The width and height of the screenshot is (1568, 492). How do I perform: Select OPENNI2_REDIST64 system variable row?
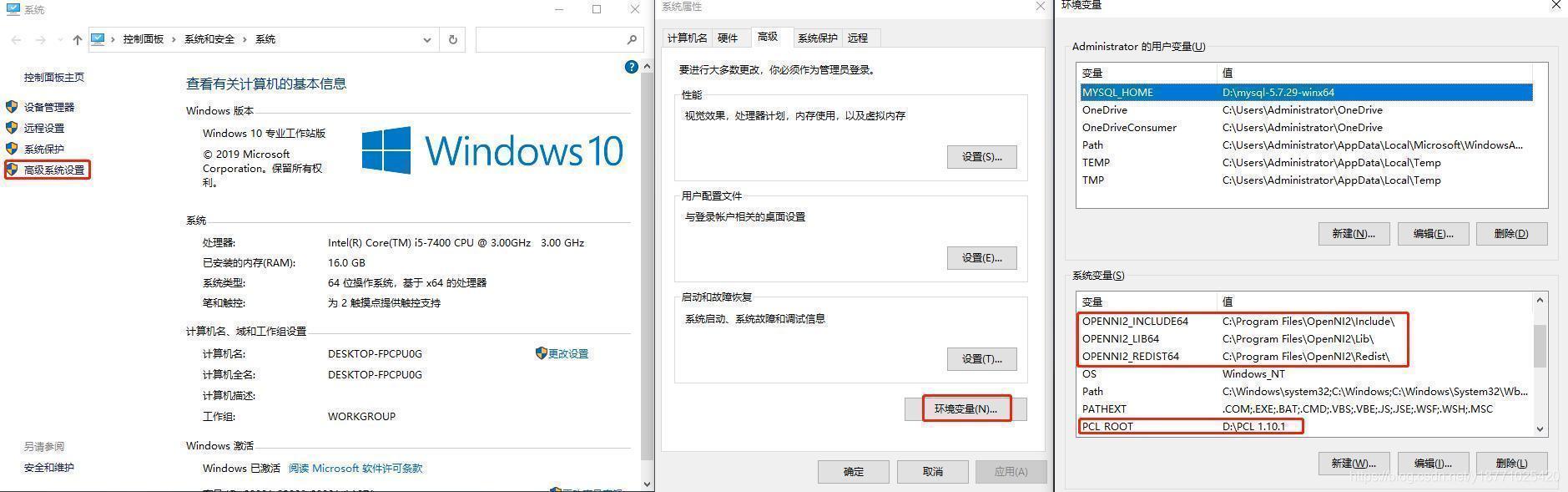point(1306,356)
